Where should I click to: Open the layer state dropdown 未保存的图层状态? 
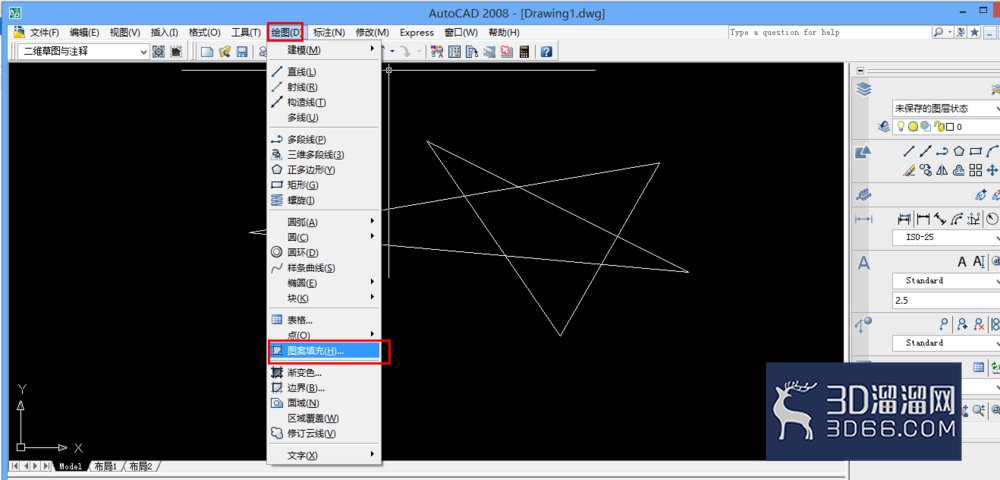[946, 108]
